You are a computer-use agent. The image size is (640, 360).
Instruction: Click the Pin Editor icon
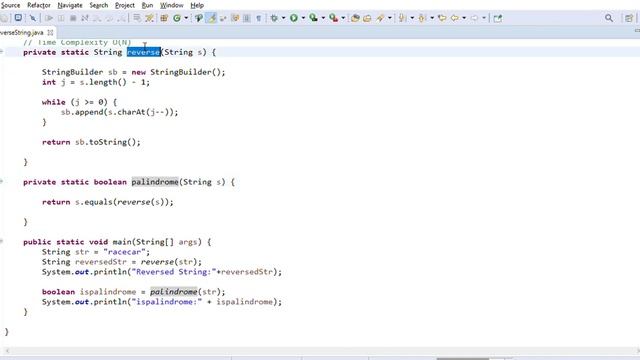point(498,18)
